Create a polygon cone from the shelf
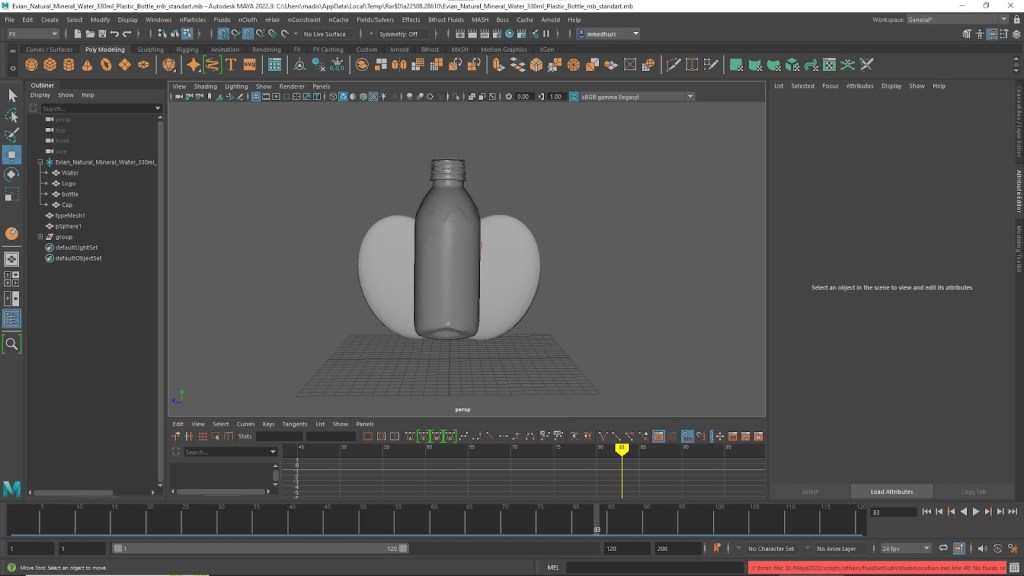Viewport: 1024px width, 576px height. click(87, 65)
